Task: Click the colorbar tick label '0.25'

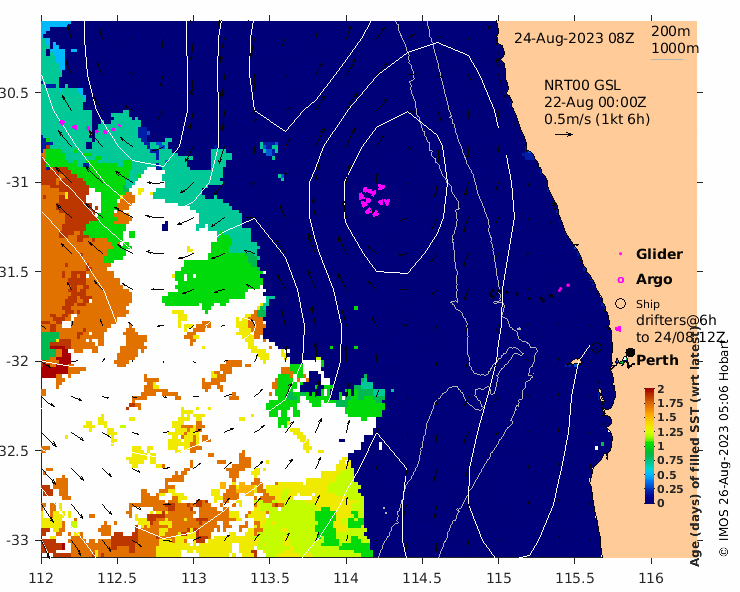Action: pyautogui.click(x=670, y=489)
